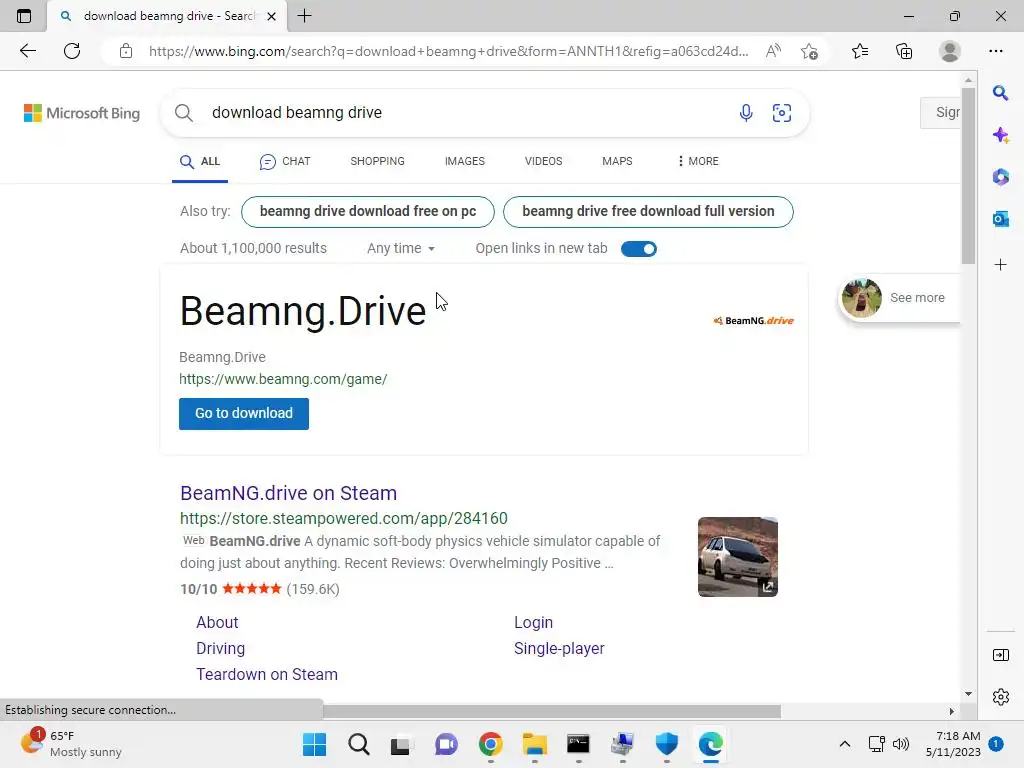The height and width of the screenshot is (768, 1024).
Task: Open the About sublink
Action: (217, 622)
